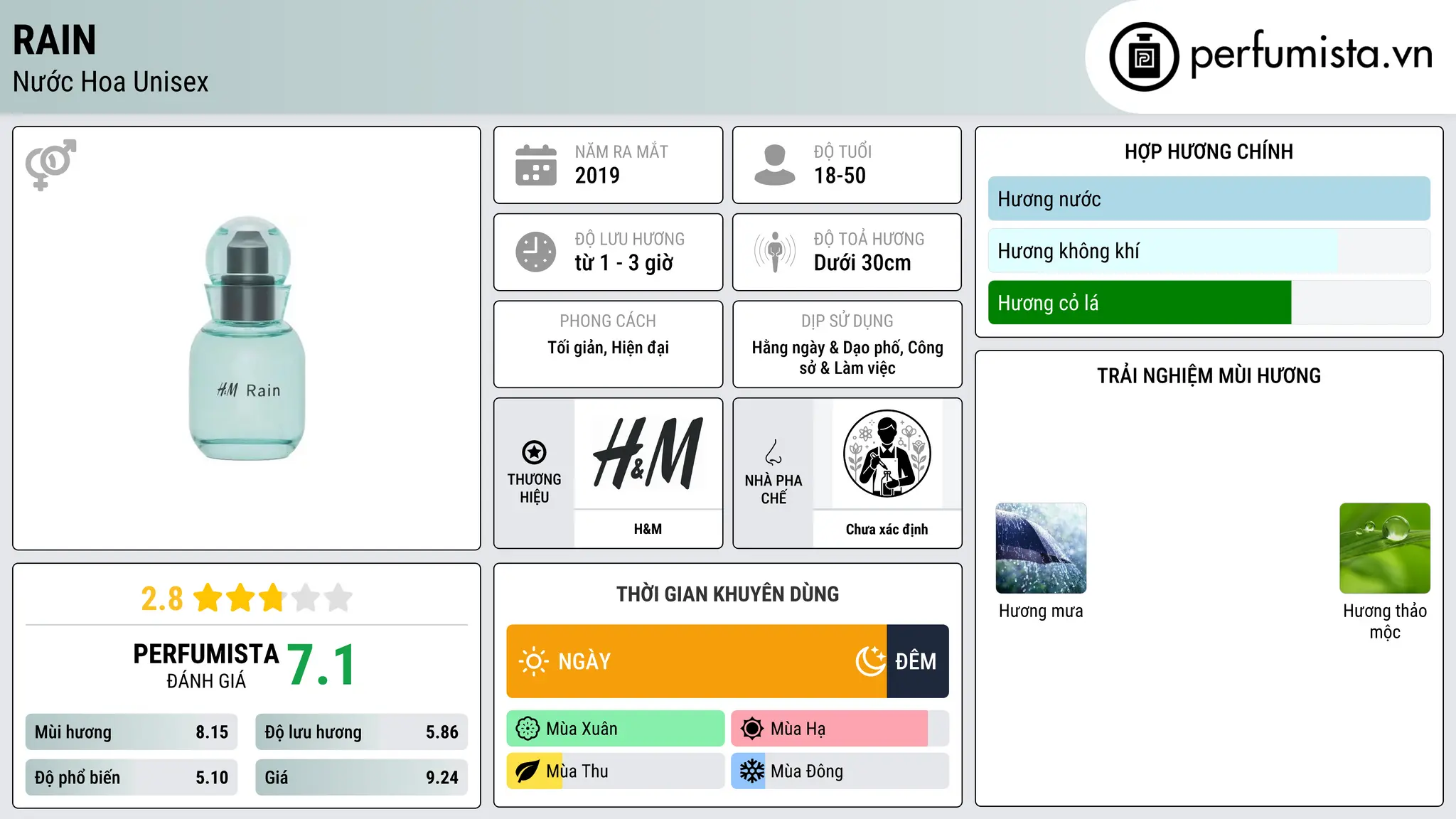This screenshot has height=819, width=1456.
Task: Click the Hương mưa caption
Action: click(x=1041, y=611)
